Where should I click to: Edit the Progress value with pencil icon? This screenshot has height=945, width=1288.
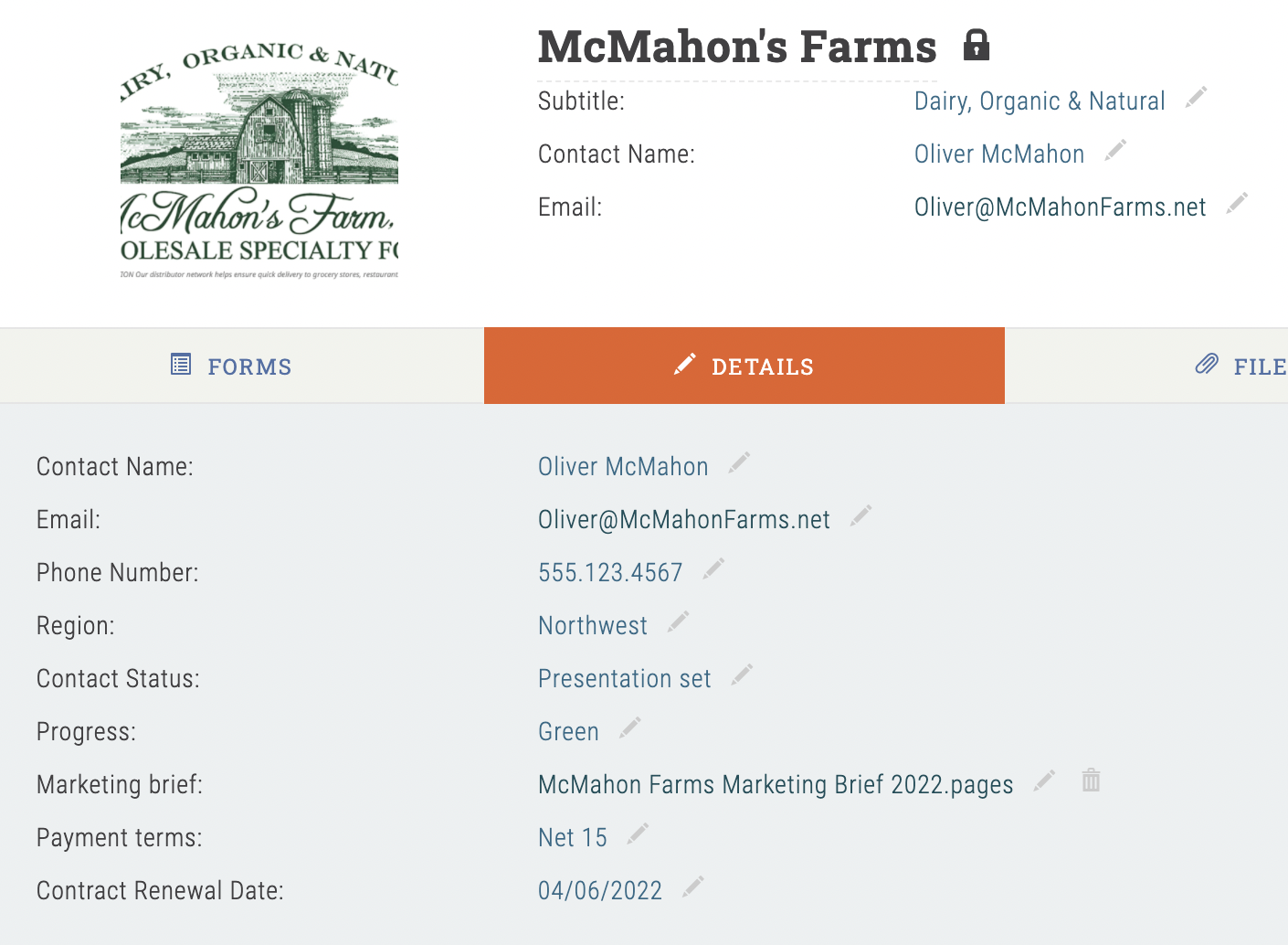click(x=629, y=727)
